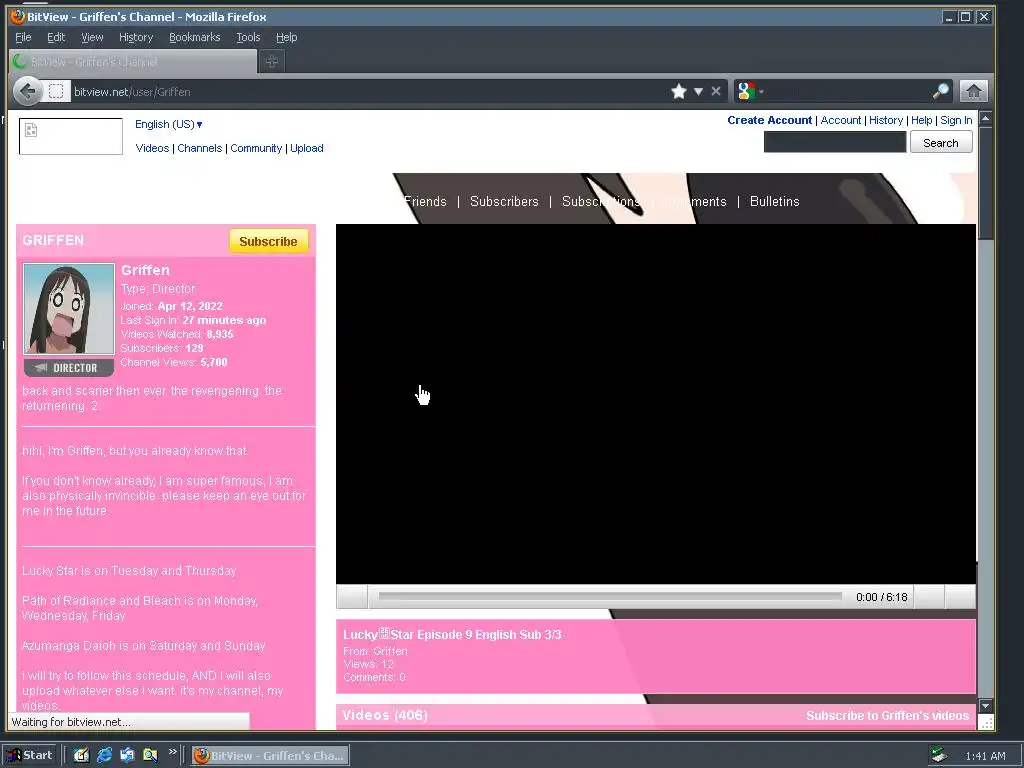Click Subscribe to Griffen's videos link

pos(888,716)
